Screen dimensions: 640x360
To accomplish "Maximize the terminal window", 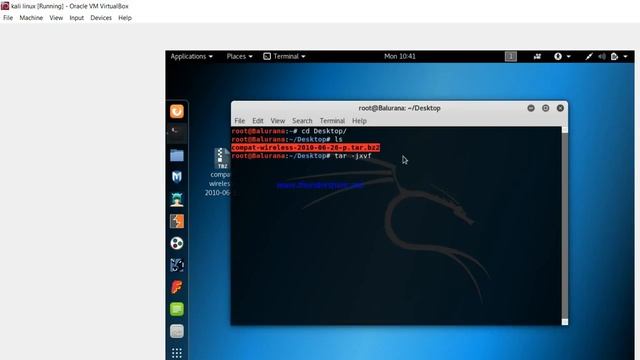I will click(x=545, y=108).
